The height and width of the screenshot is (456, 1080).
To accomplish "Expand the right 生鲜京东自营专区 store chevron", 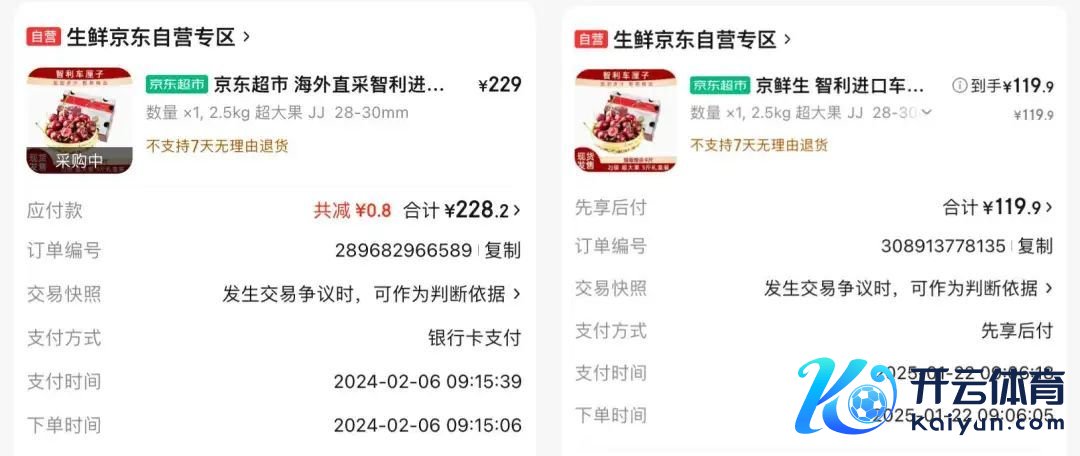I will (x=787, y=39).
